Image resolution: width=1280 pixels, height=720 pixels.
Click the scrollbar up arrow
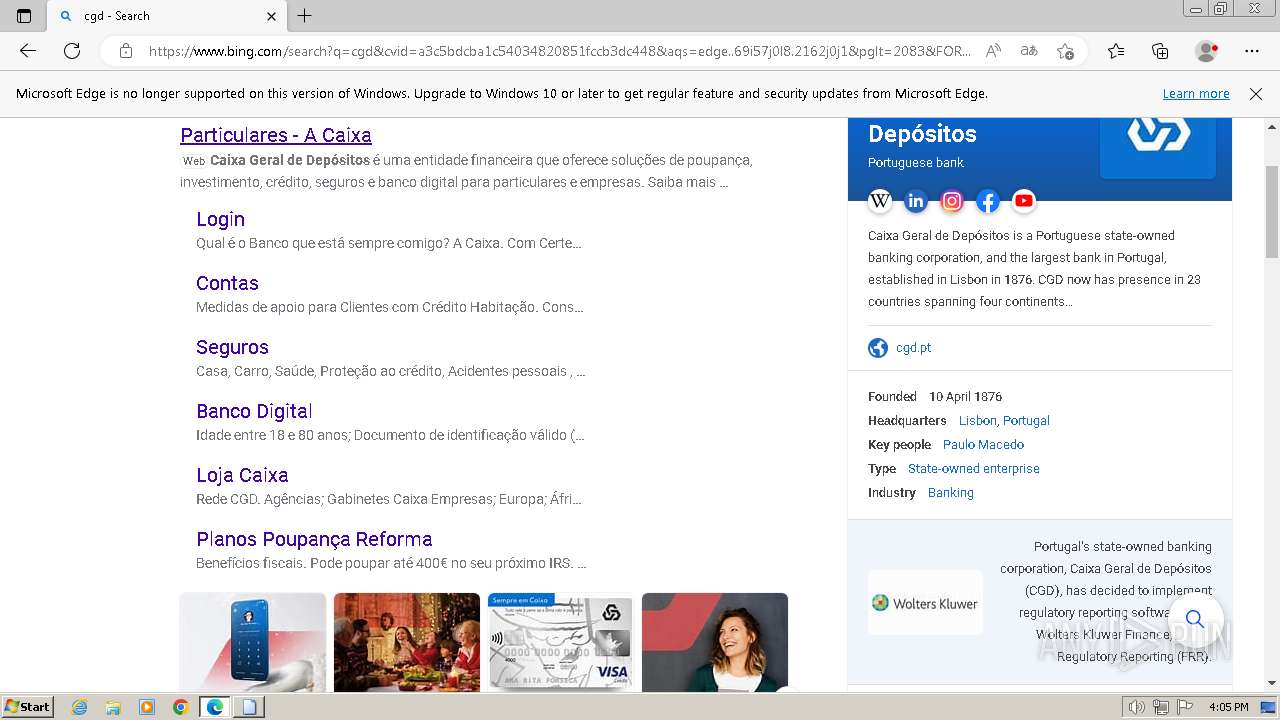click(x=1272, y=126)
